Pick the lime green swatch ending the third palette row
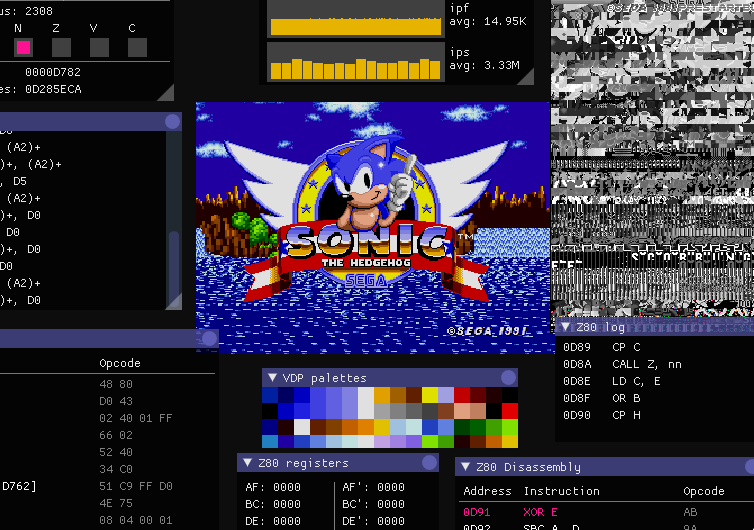754x530 pixels. [x=510, y=427]
